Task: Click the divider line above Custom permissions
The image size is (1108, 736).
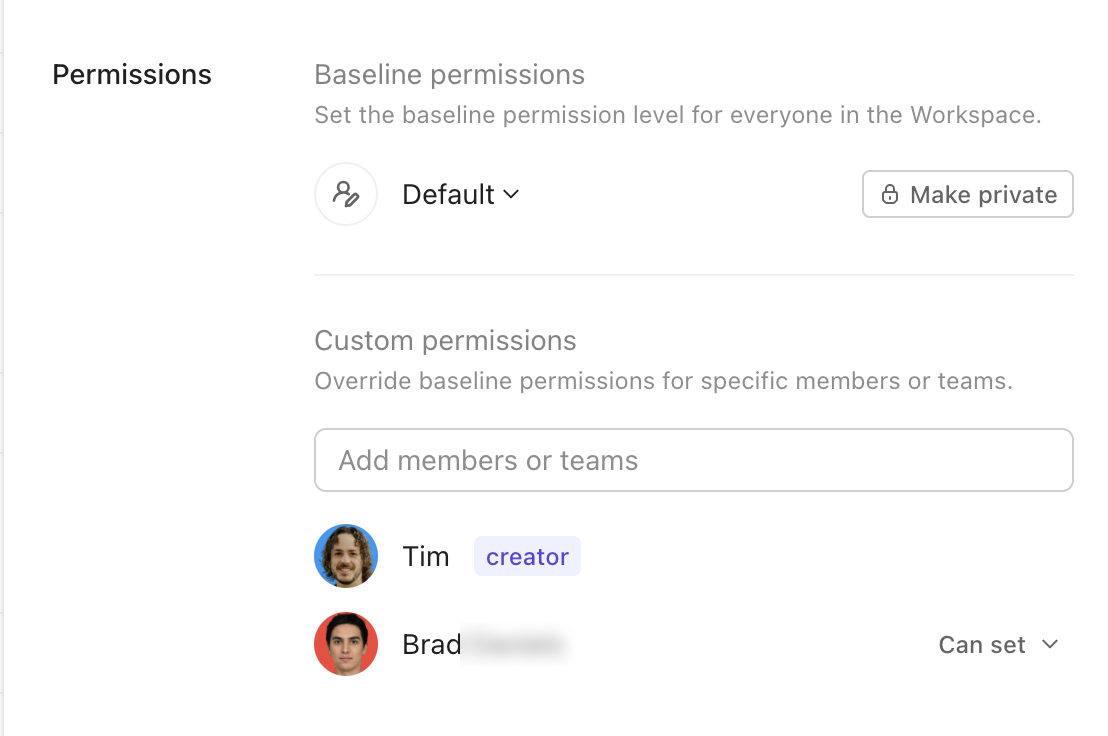Action: tap(694, 275)
